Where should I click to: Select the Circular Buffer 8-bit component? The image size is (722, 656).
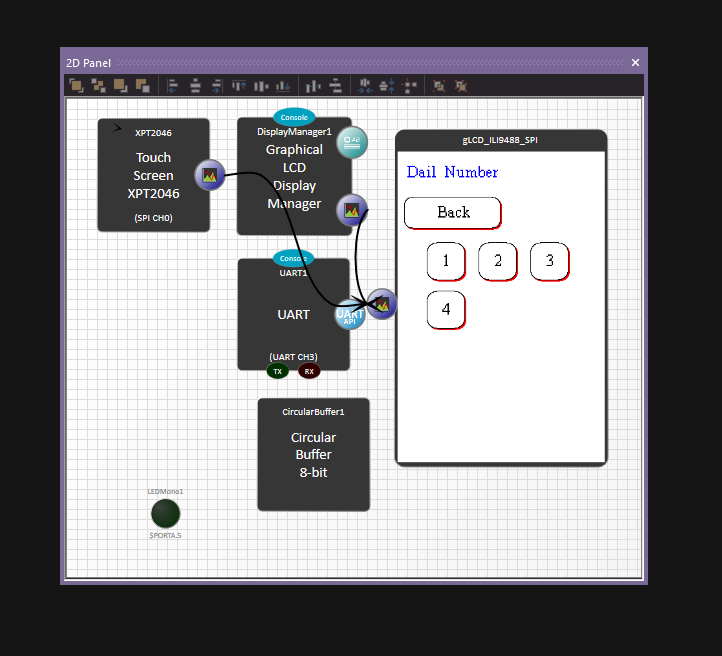coord(314,455)
